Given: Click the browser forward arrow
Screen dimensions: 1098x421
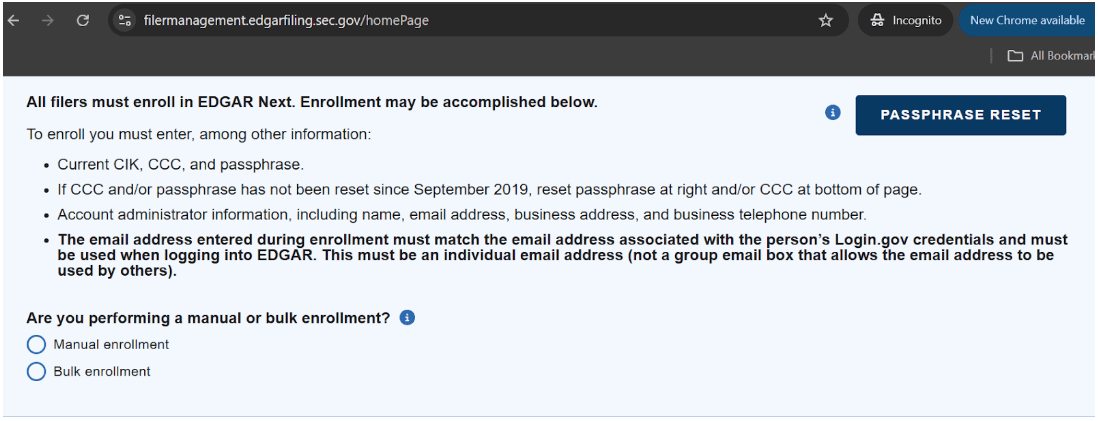Looking at the screenshot, I should pos(47,20).
